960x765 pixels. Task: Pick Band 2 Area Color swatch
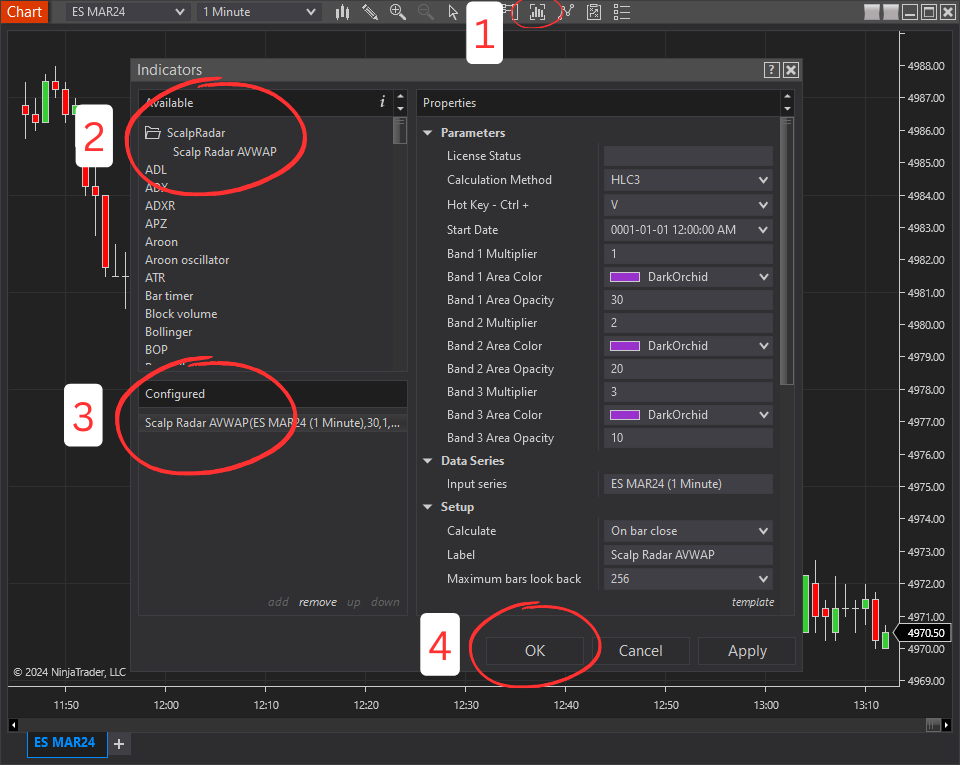coord(625,346)
